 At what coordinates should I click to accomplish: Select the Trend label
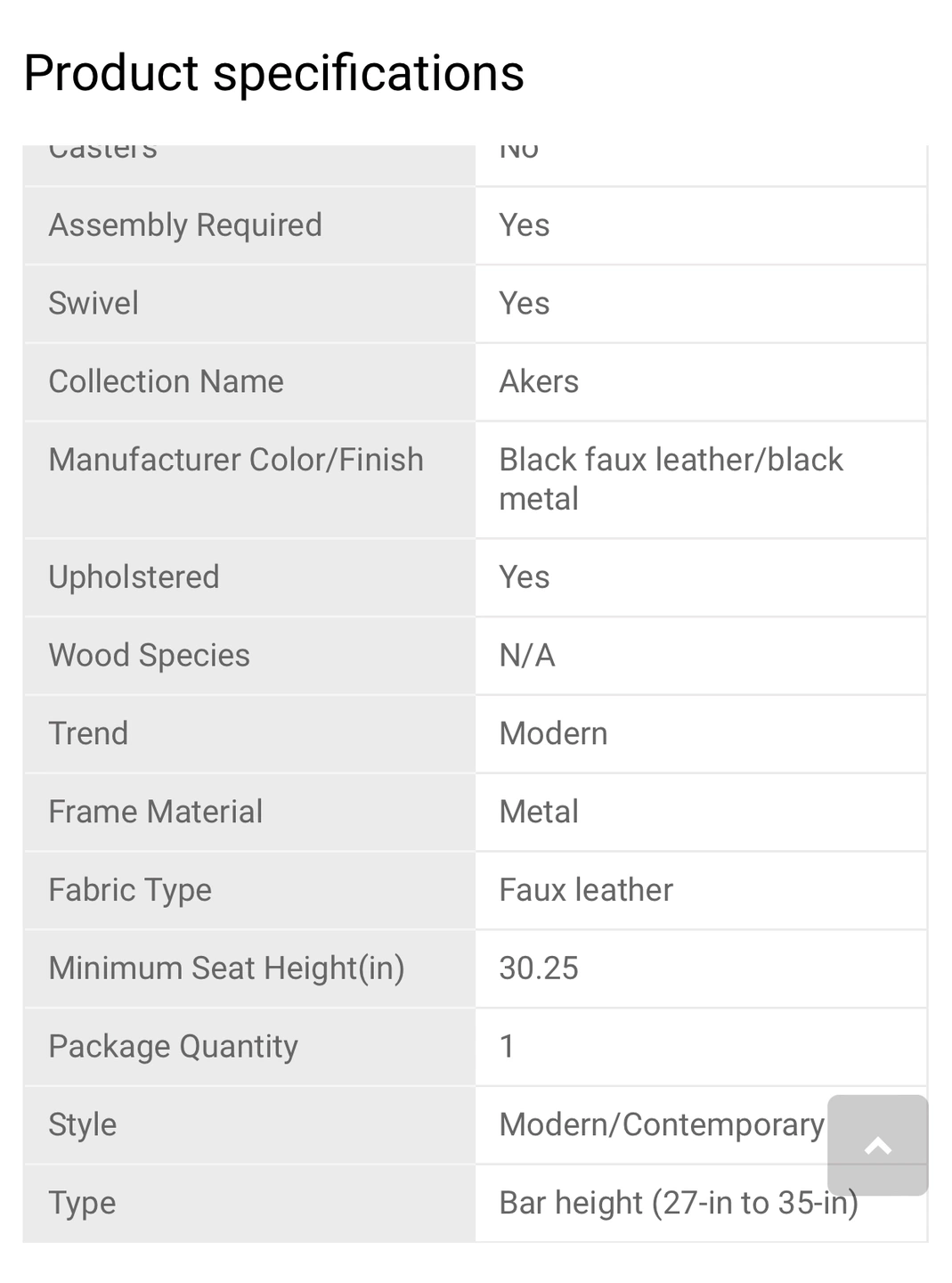tap(88, 734)
